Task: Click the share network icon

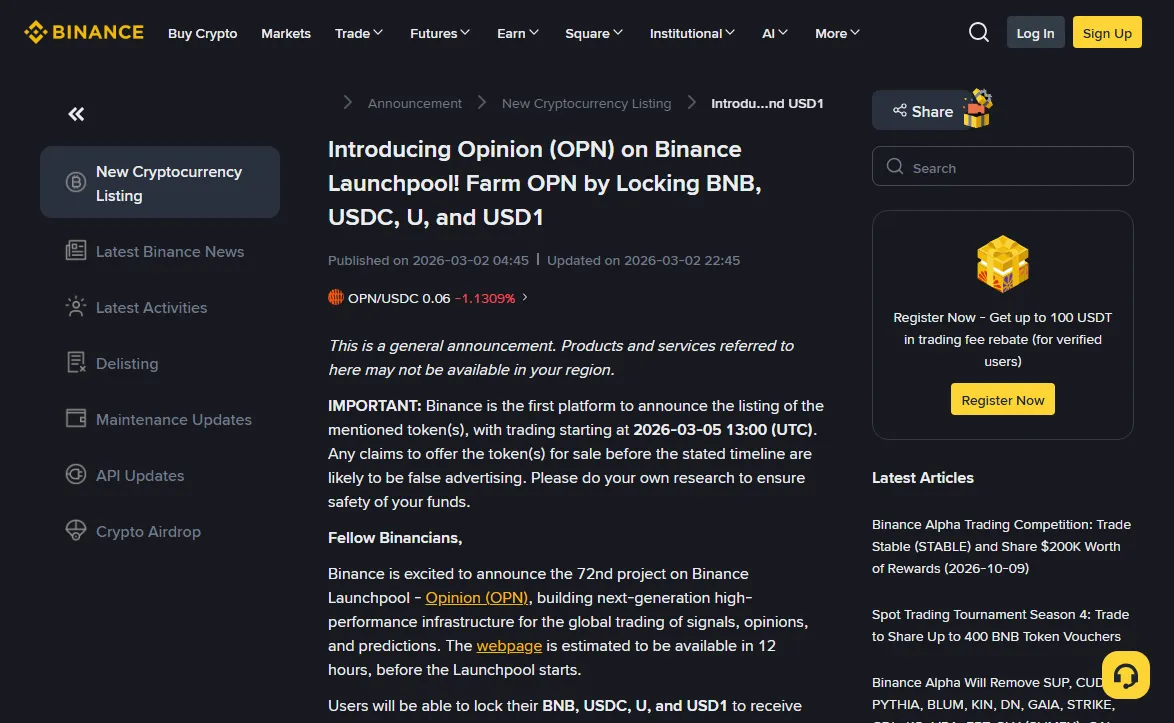Action: [x=899, y=111]
